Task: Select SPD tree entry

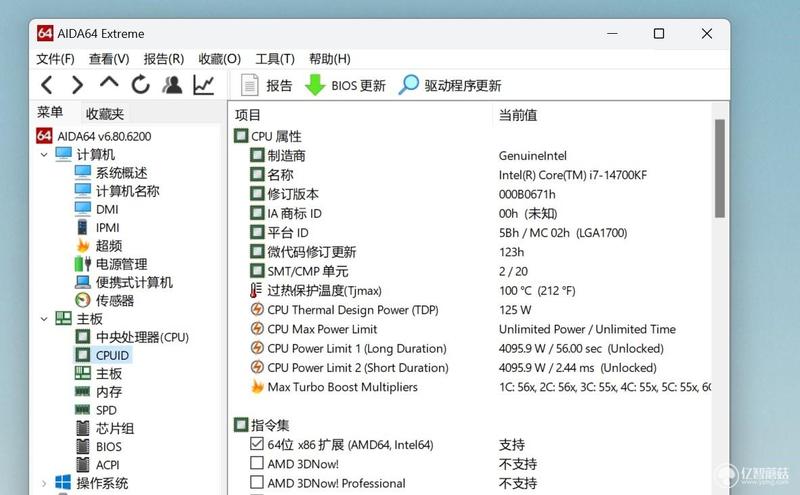Action: click(96, 410)
